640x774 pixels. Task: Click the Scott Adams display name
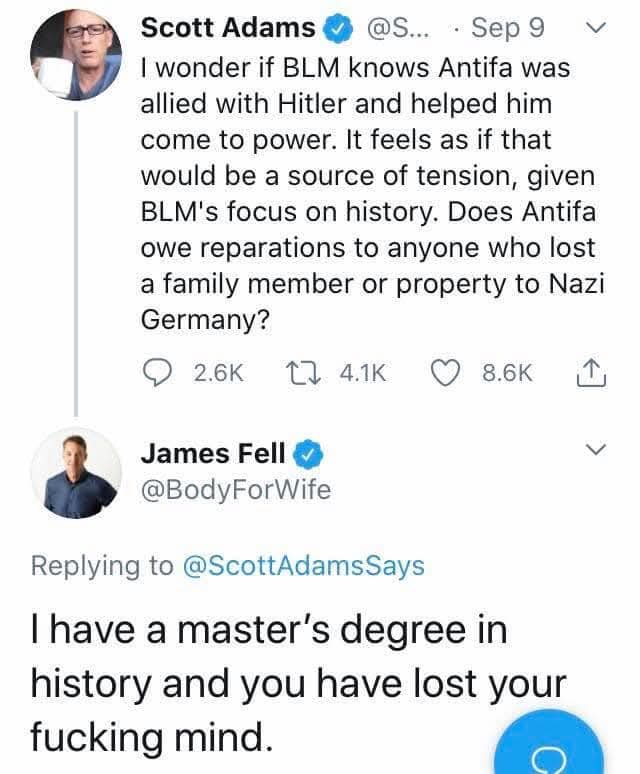click(228, 28)
